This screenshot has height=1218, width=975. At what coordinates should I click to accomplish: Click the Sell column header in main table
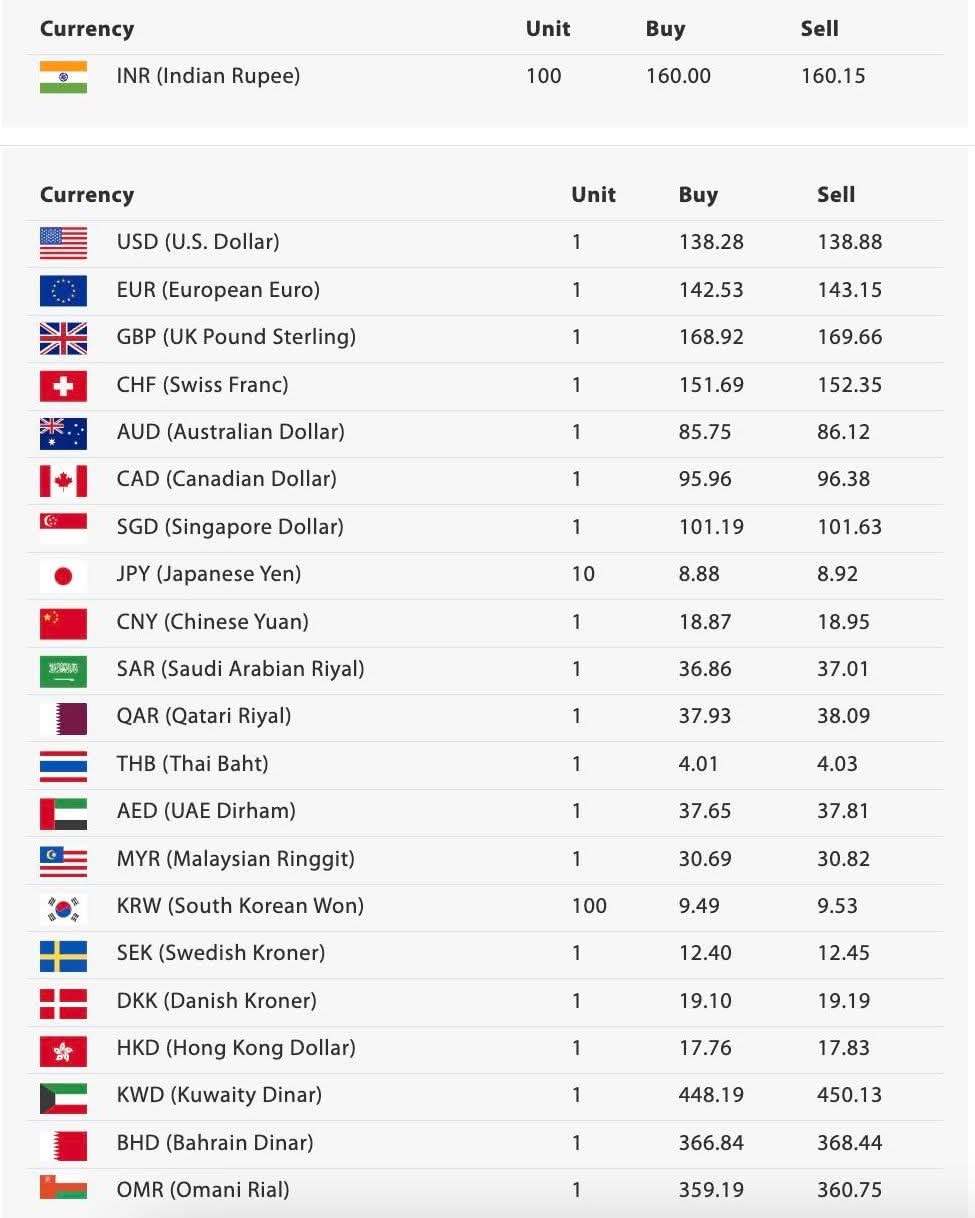[x=835, y=195]
